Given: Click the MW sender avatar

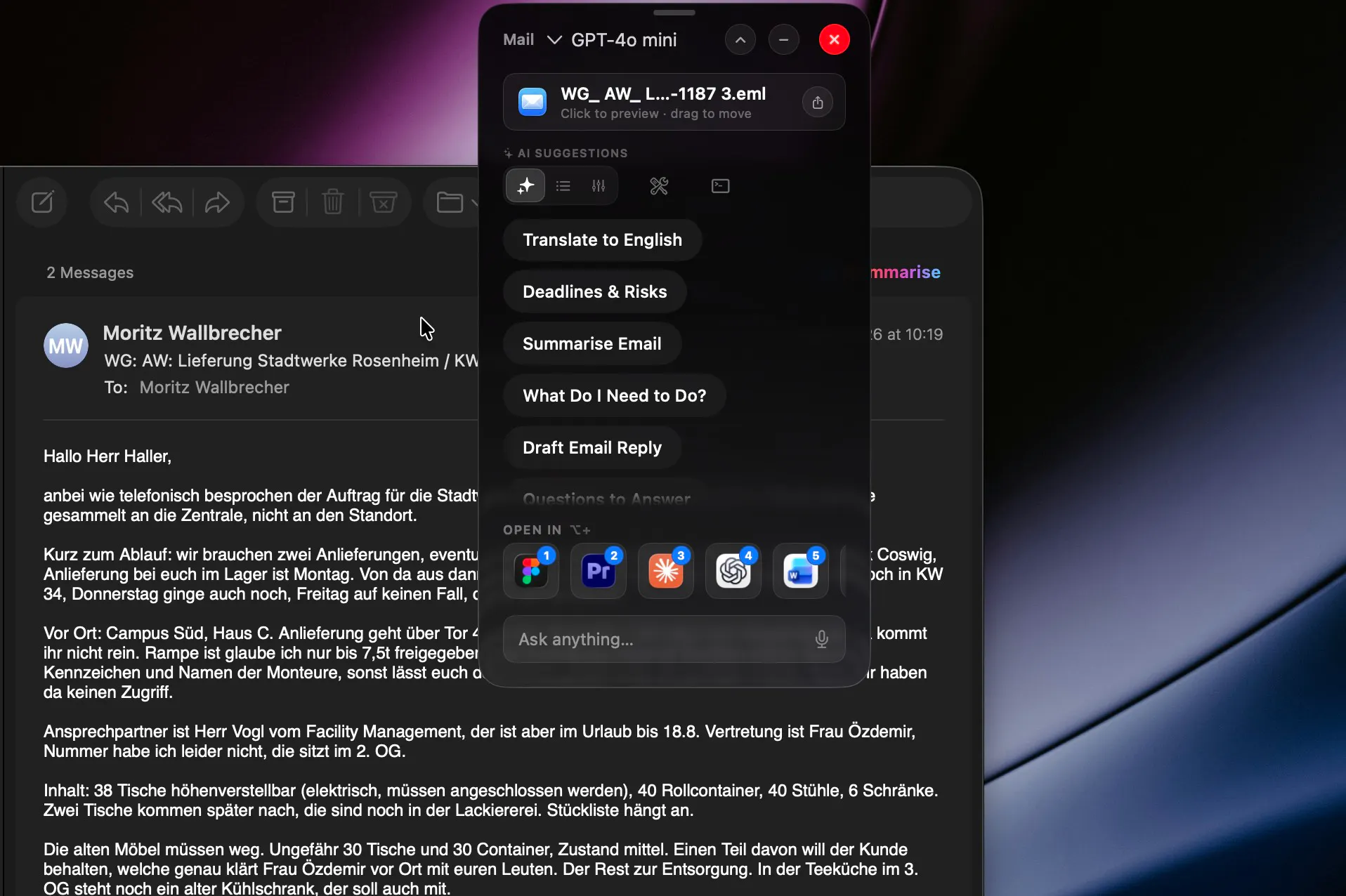Looking at the screenshot, I should pyautogui.click(x=65, y=345).
